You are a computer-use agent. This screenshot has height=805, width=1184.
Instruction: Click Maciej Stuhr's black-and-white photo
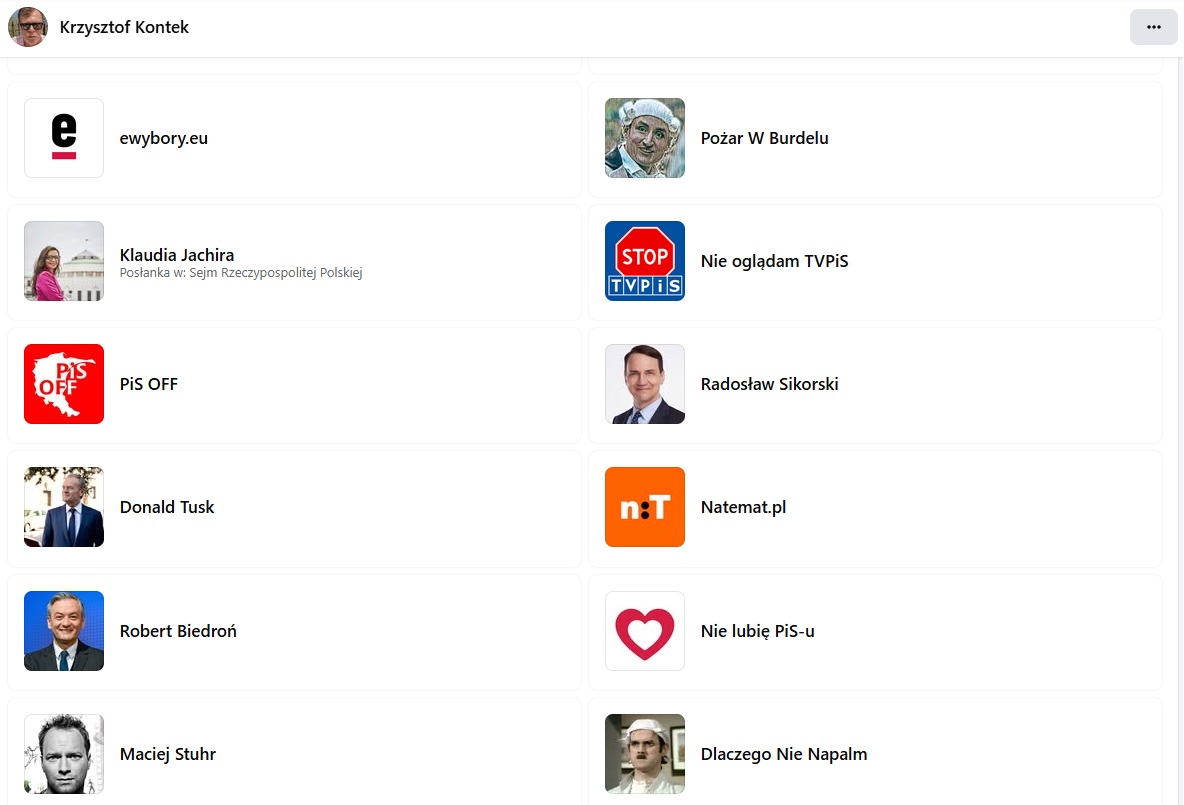point(64,754)
